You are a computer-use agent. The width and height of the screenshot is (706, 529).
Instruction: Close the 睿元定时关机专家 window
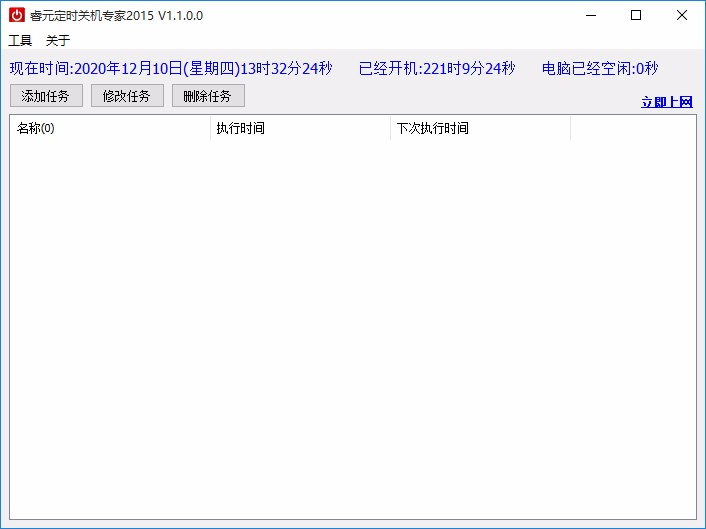[682, 15]
